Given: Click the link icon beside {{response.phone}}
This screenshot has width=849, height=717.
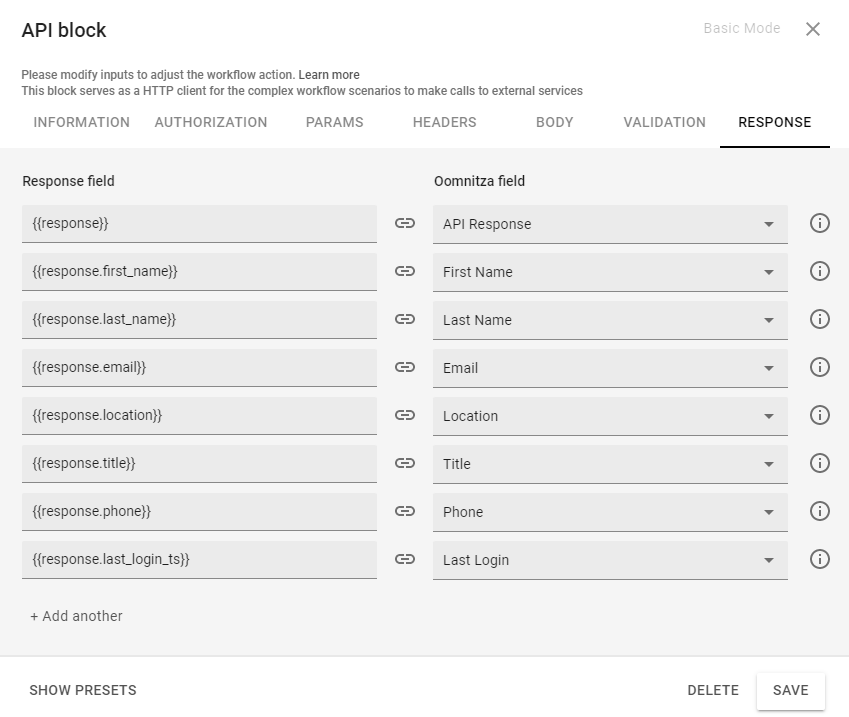Looking at the screenshot, I should tap(404, 511).
